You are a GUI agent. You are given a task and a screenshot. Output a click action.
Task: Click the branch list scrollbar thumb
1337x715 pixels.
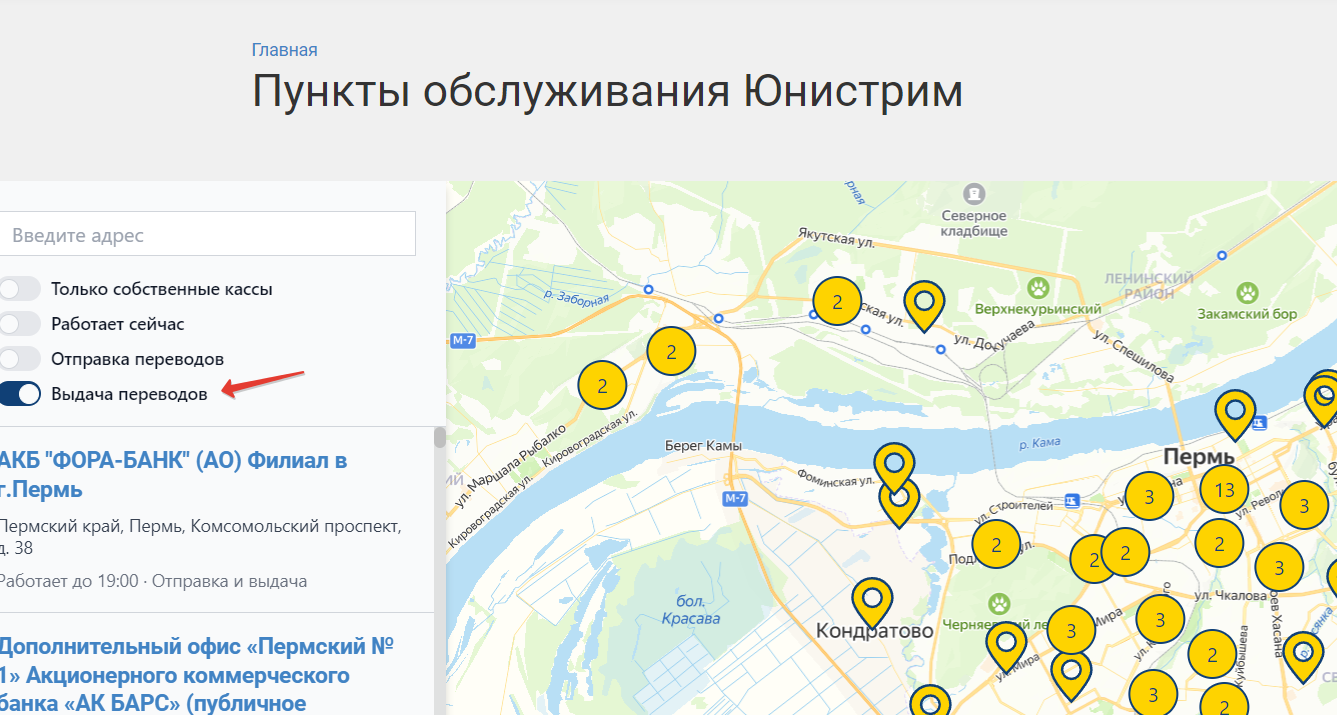pyautogui.click(x=440, y=438)
